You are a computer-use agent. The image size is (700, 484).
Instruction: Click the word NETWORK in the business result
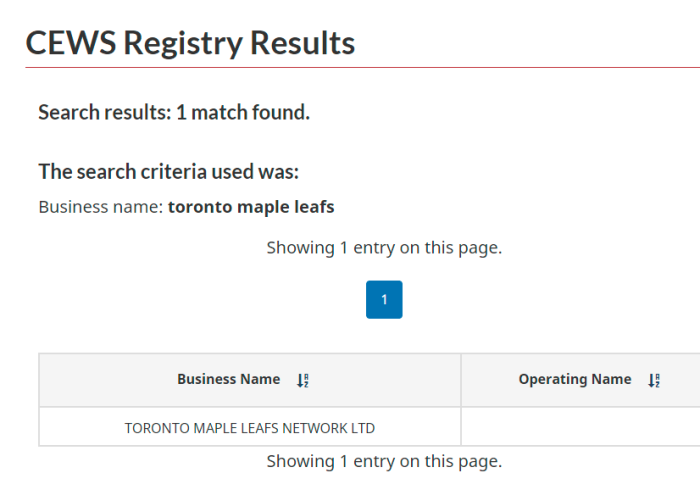pyautogui.click(x=315, y=428)
